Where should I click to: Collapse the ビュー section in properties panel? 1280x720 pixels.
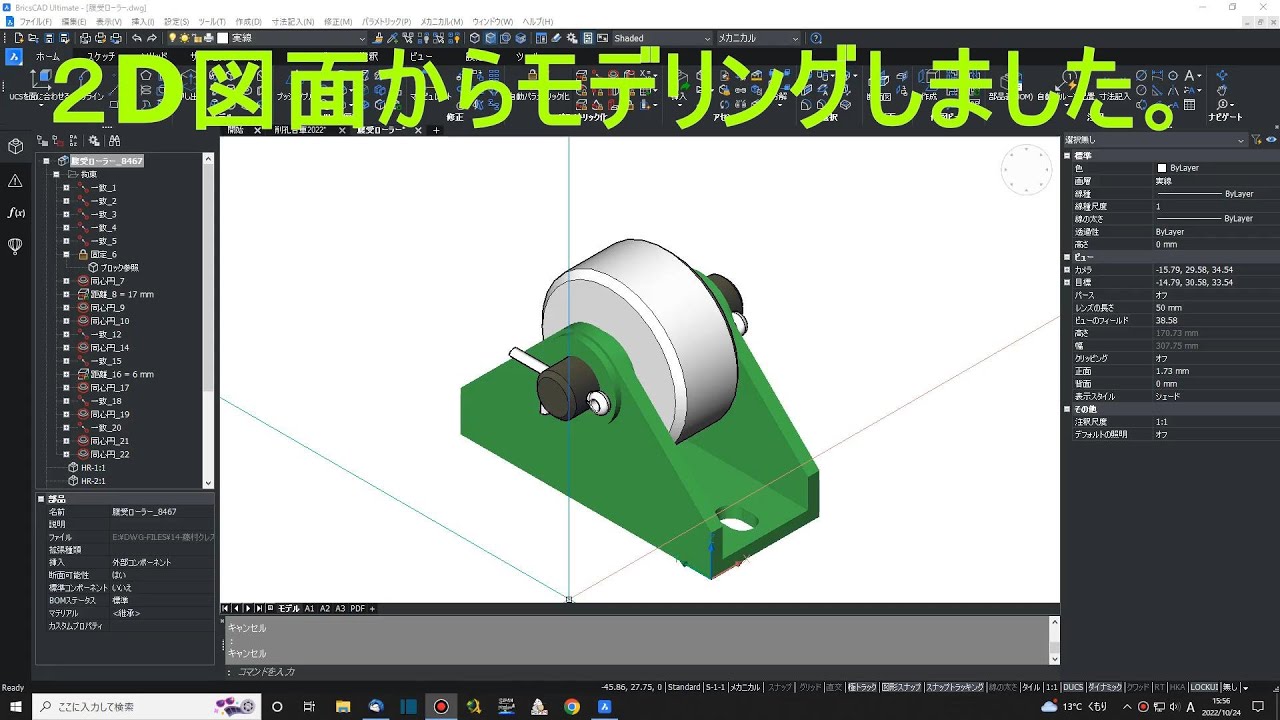pos(1067,257)
